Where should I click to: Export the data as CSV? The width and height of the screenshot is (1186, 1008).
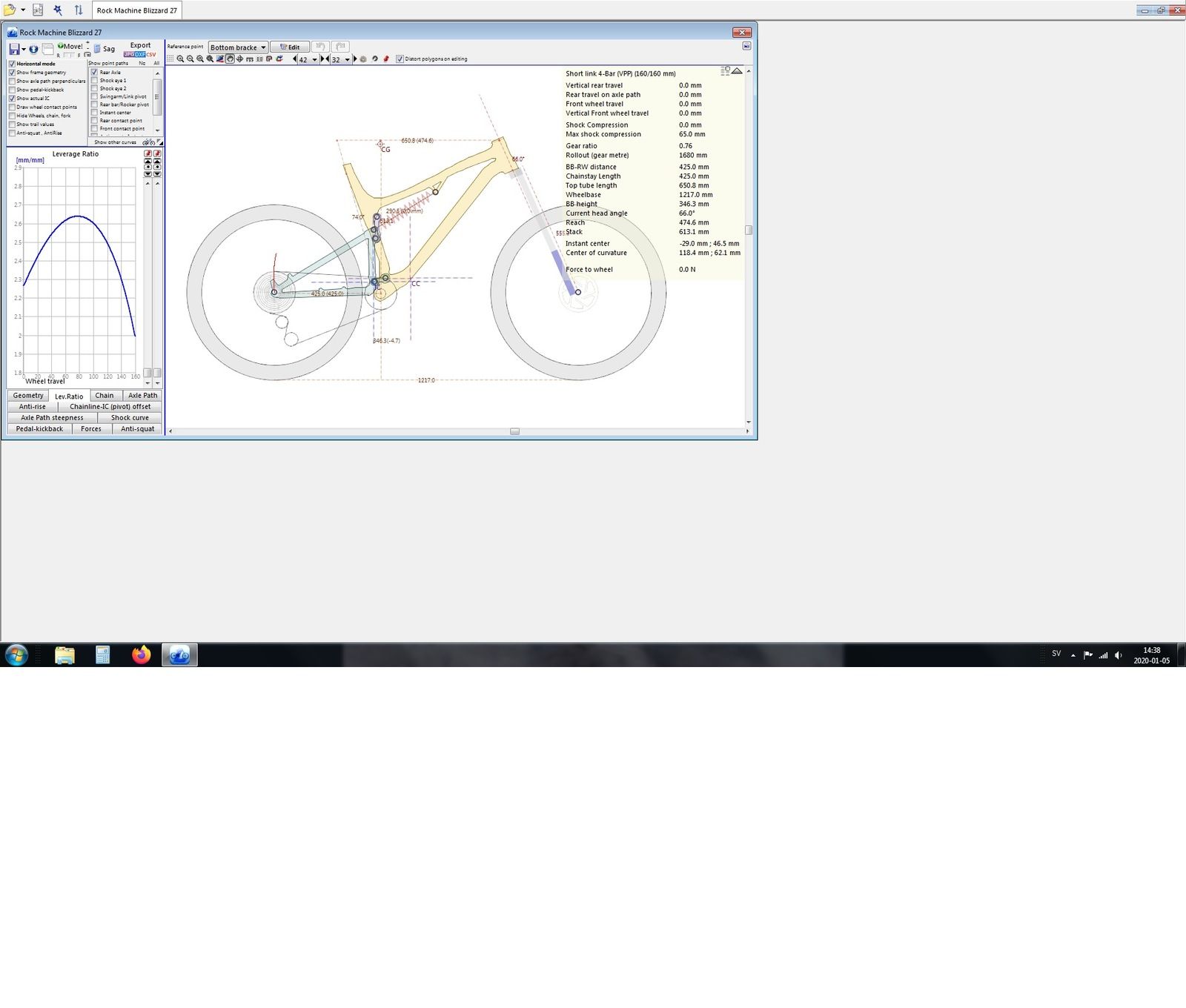click(151, 54)
